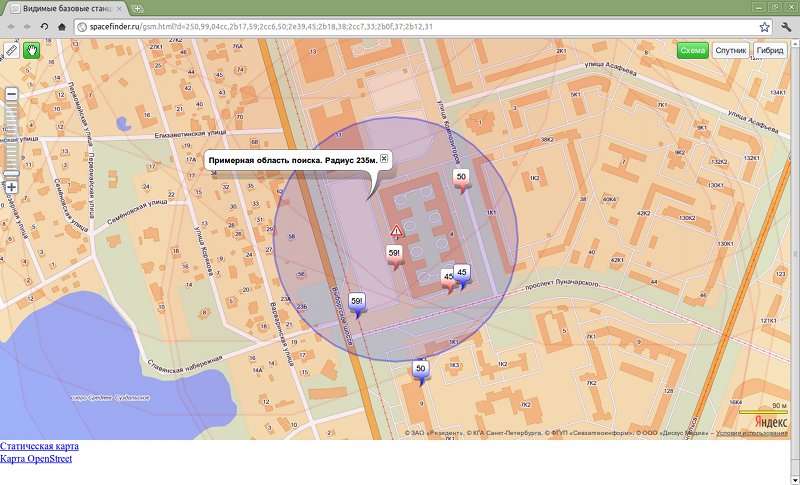The height and width of the screenshot is (485, 800).
Task: Click the red 45 base station marker
Action: (447, 280)
